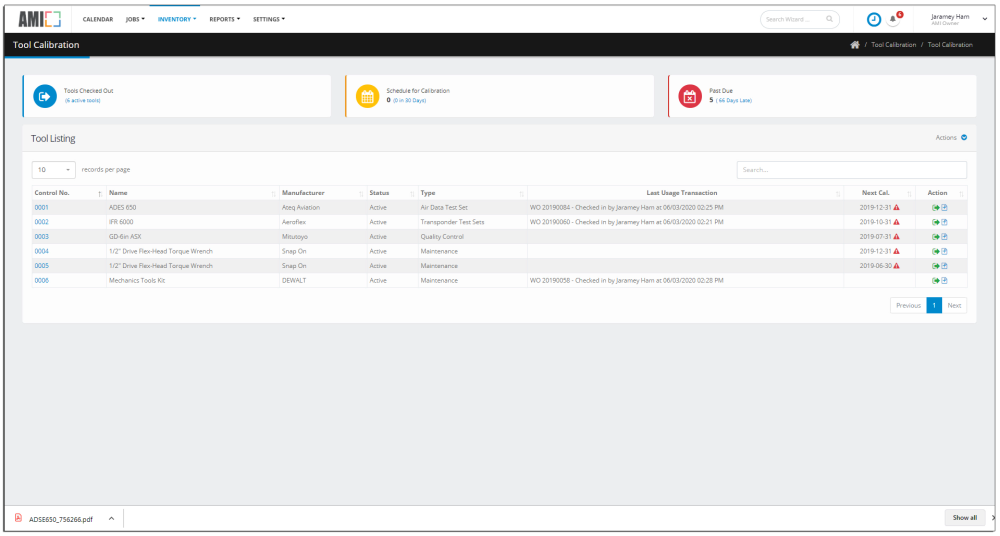Click the green check-out arrow for tool 0002

(x=936, y=222)
